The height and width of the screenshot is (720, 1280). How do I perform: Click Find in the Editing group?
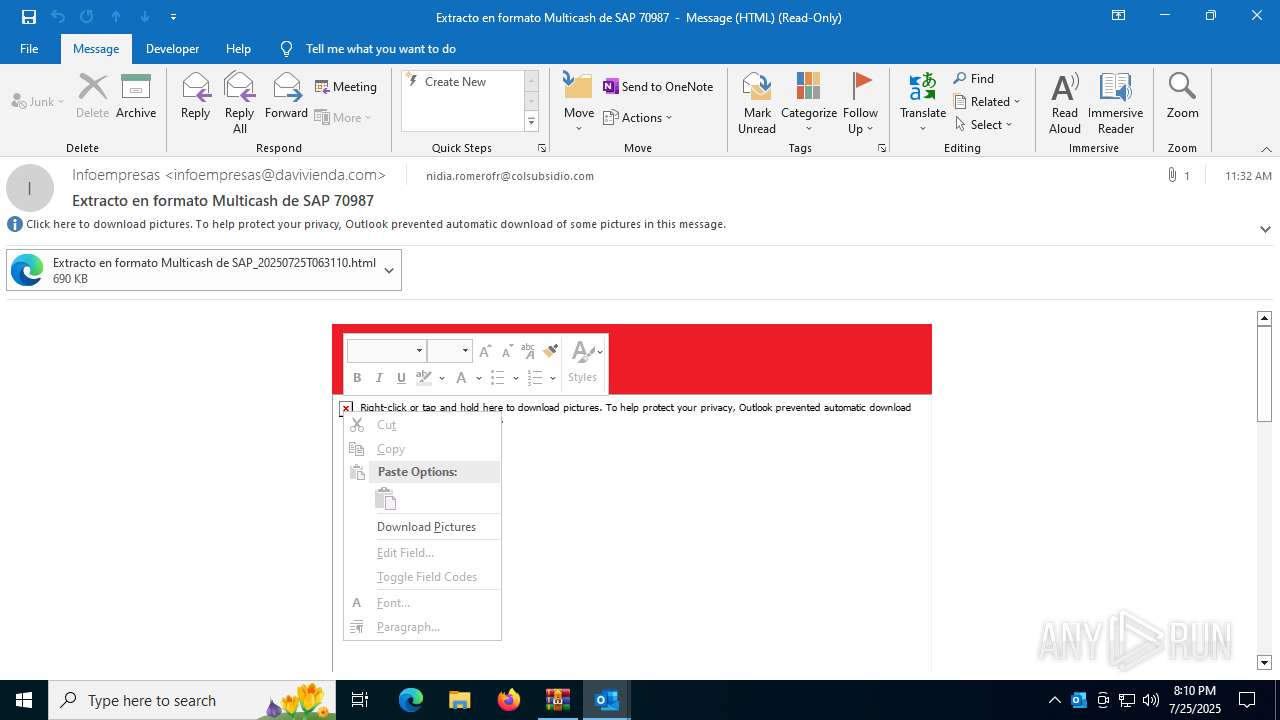point(974,78)
